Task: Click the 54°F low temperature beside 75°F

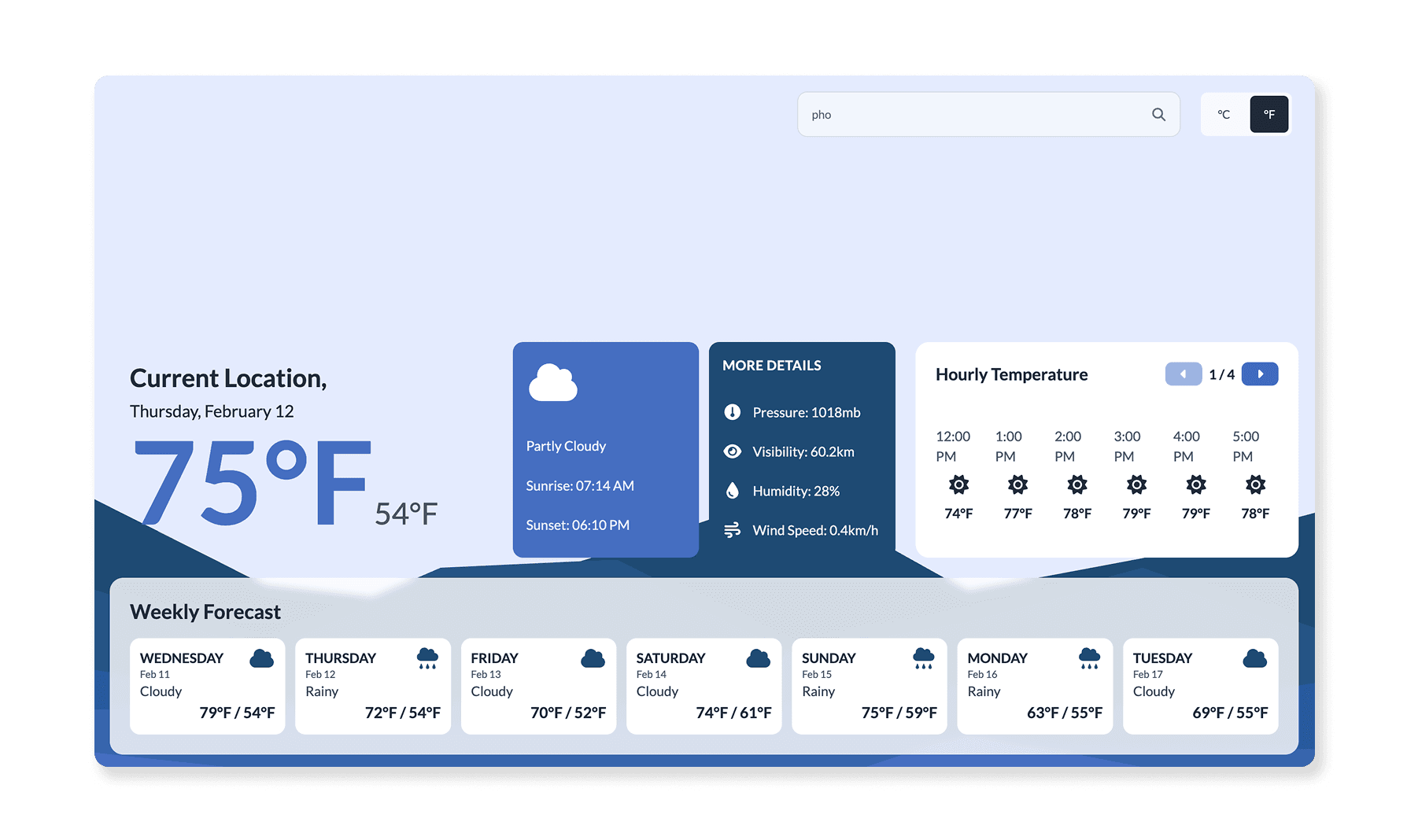Action: (406, 514)
